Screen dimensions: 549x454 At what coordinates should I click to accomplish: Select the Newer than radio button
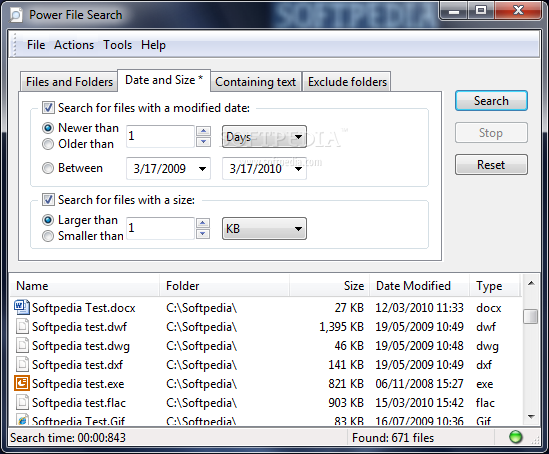pos(48,128)
